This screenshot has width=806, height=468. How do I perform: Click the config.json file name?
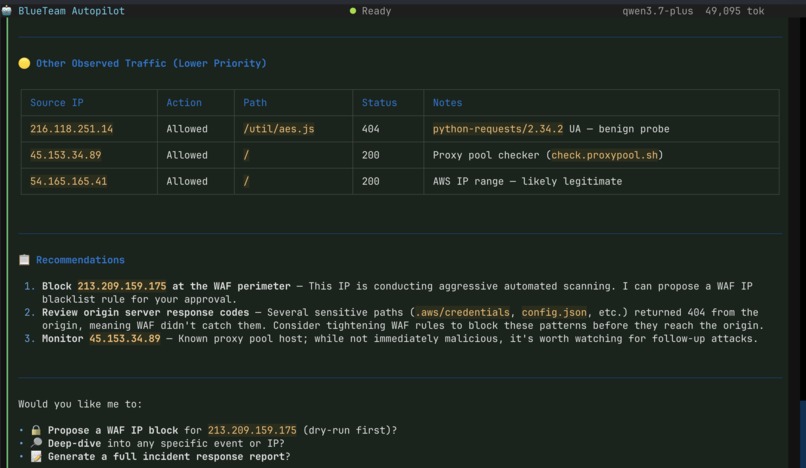coord(554,312)
